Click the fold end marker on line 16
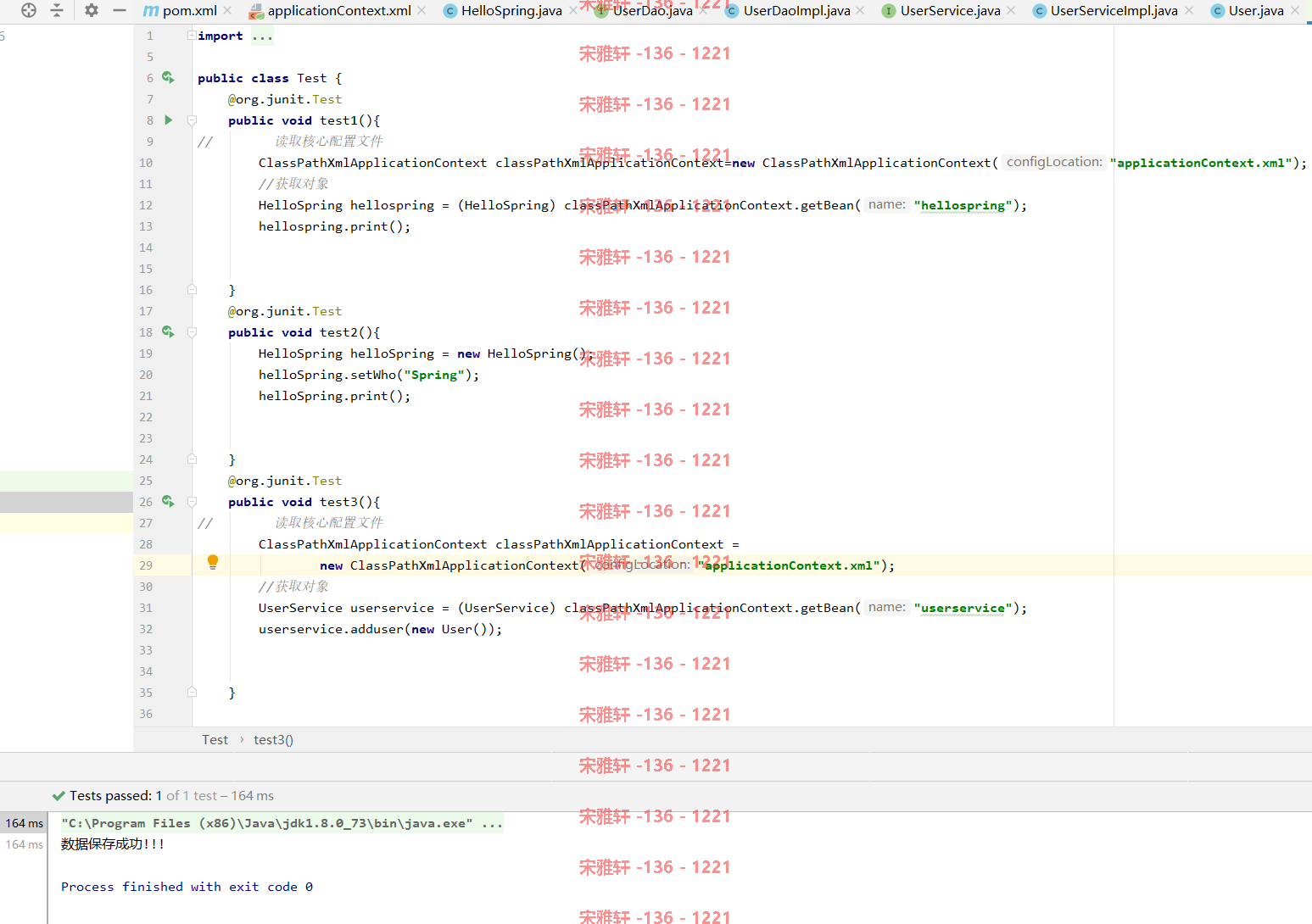Image resolution: width=1312 pixels, height=924 pixels. 192,290
